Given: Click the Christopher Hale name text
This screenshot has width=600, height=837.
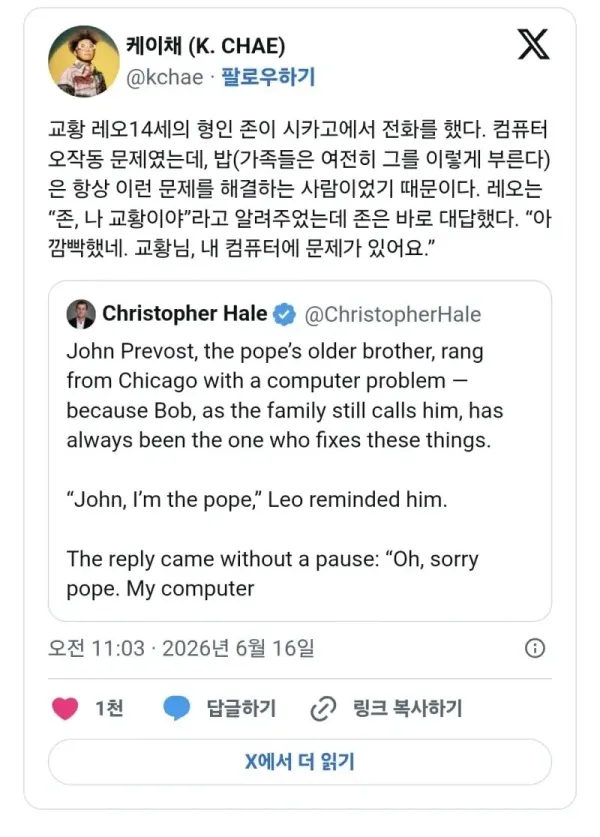Looking at the screenshot, I should 185,313.
